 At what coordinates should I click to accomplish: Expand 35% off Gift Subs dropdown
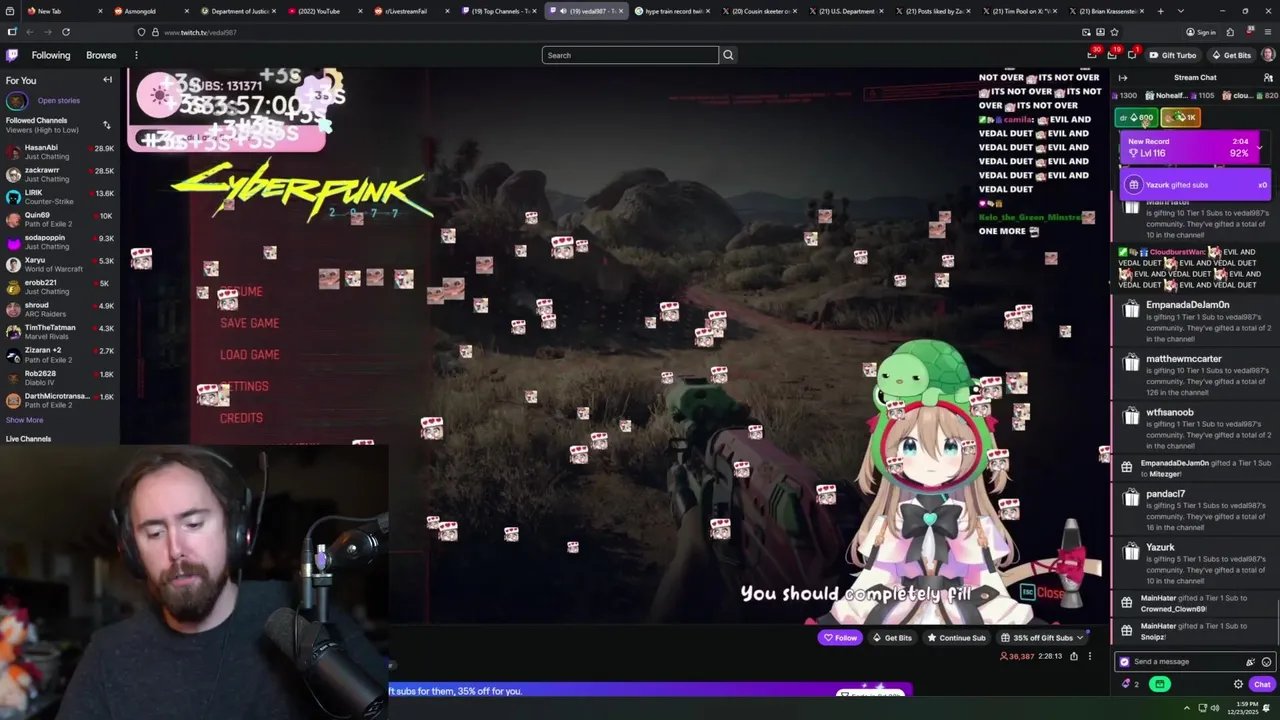point(1080,638)
